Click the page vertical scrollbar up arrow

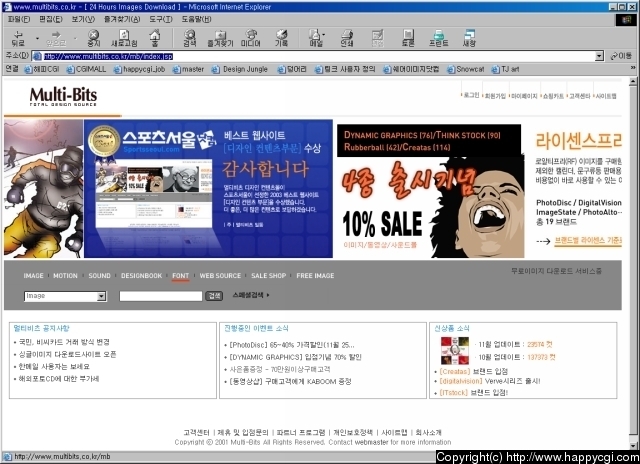point(633,82)
